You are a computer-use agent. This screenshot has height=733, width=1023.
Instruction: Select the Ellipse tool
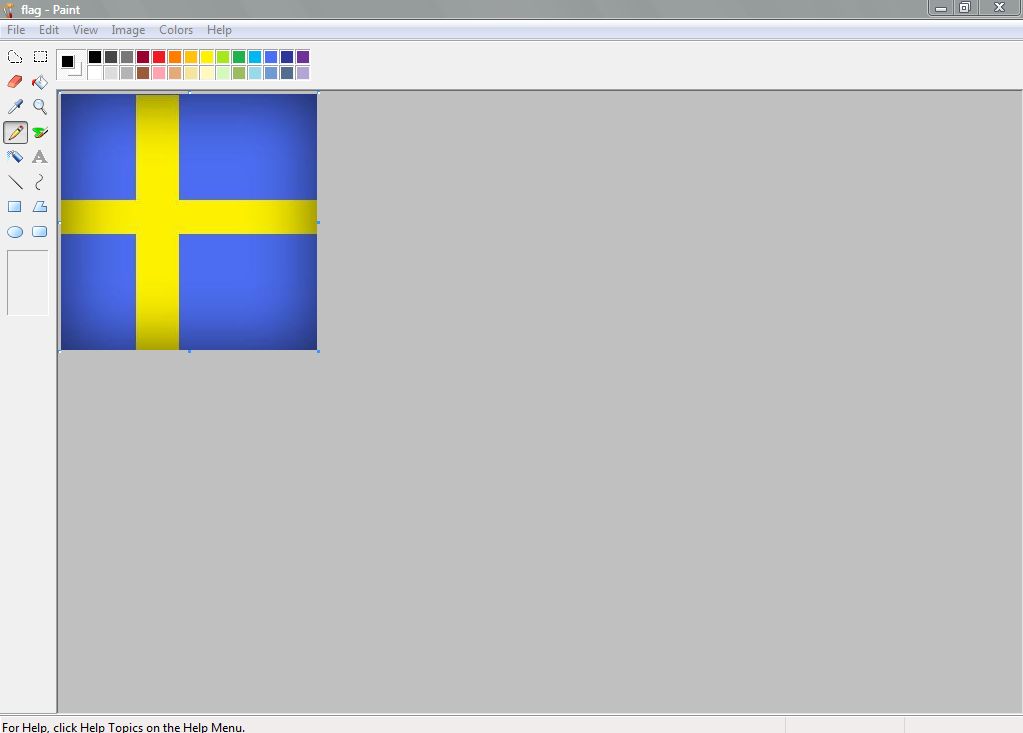[x=15, y=231]
